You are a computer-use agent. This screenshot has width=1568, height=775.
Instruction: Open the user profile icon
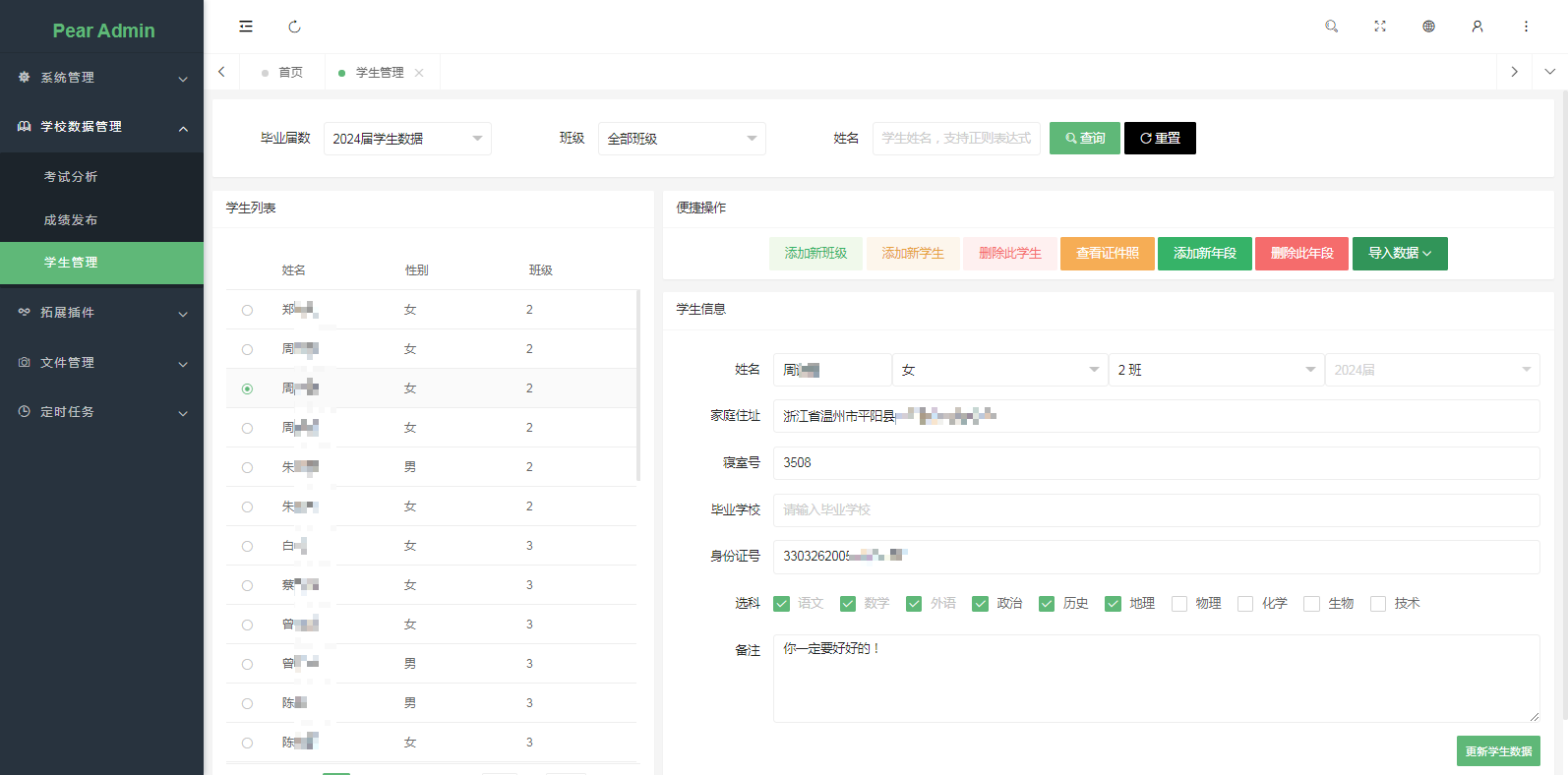tap(1478, 27)
